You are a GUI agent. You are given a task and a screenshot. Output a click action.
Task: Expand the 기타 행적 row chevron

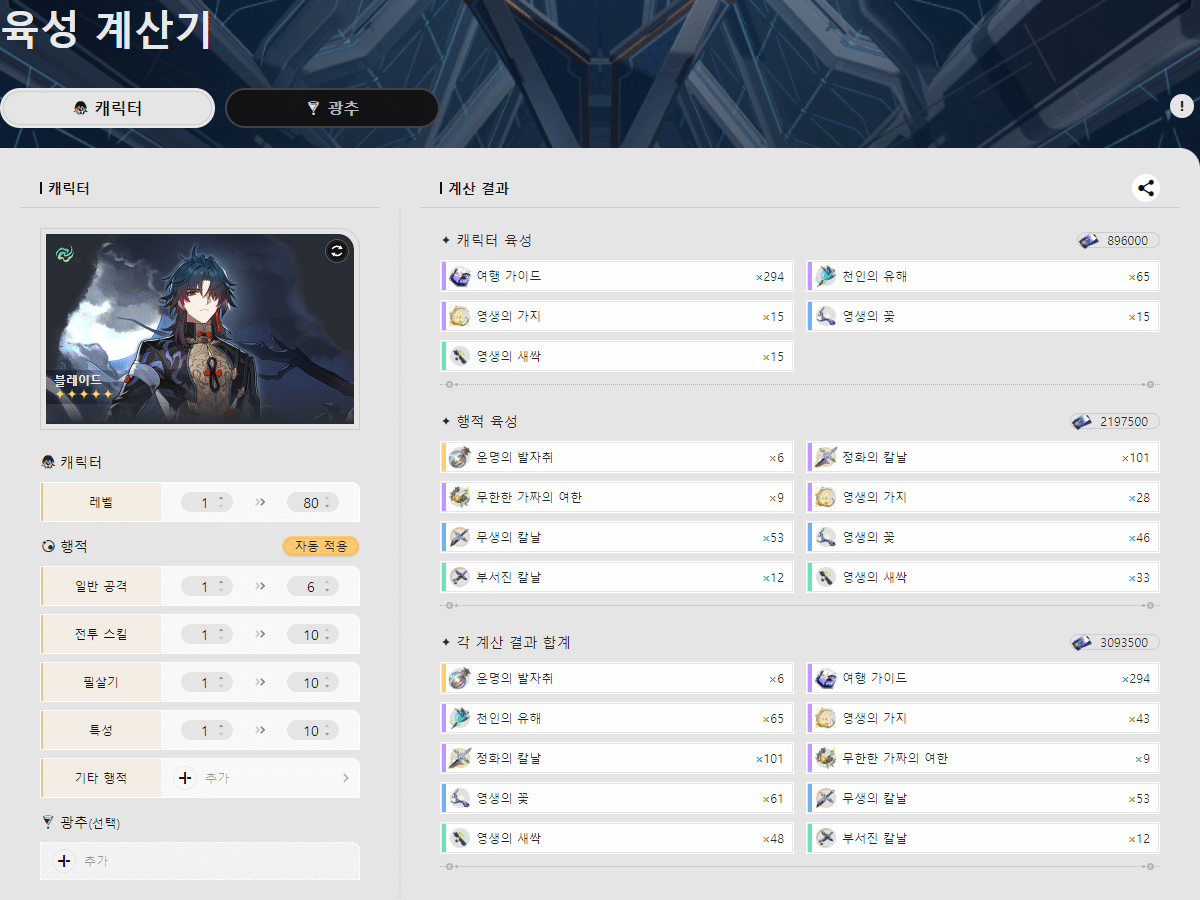click(x=346, y=777)
